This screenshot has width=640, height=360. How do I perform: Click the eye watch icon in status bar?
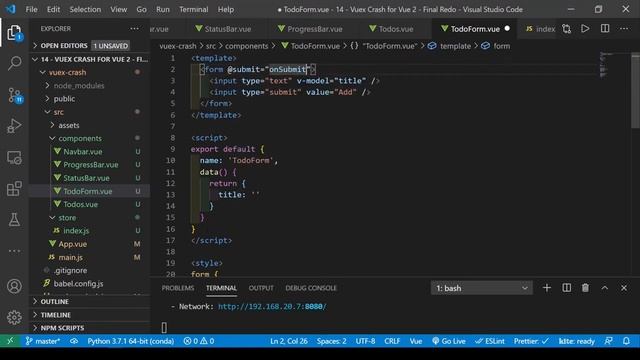[74, 341]
